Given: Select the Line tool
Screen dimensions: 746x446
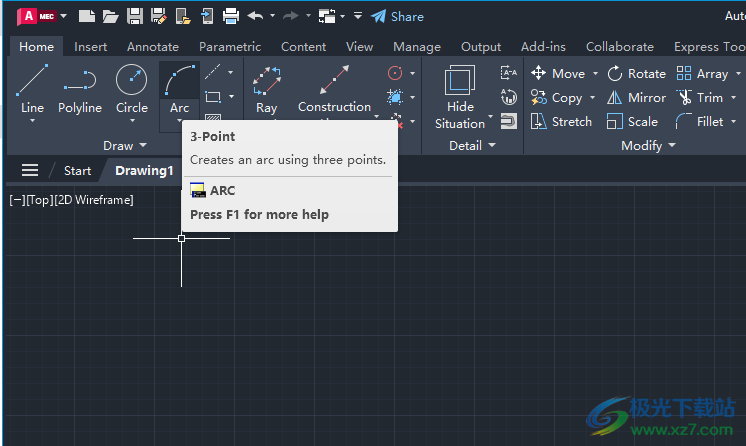Looking at the screenshot, I should tap(32, 89).
